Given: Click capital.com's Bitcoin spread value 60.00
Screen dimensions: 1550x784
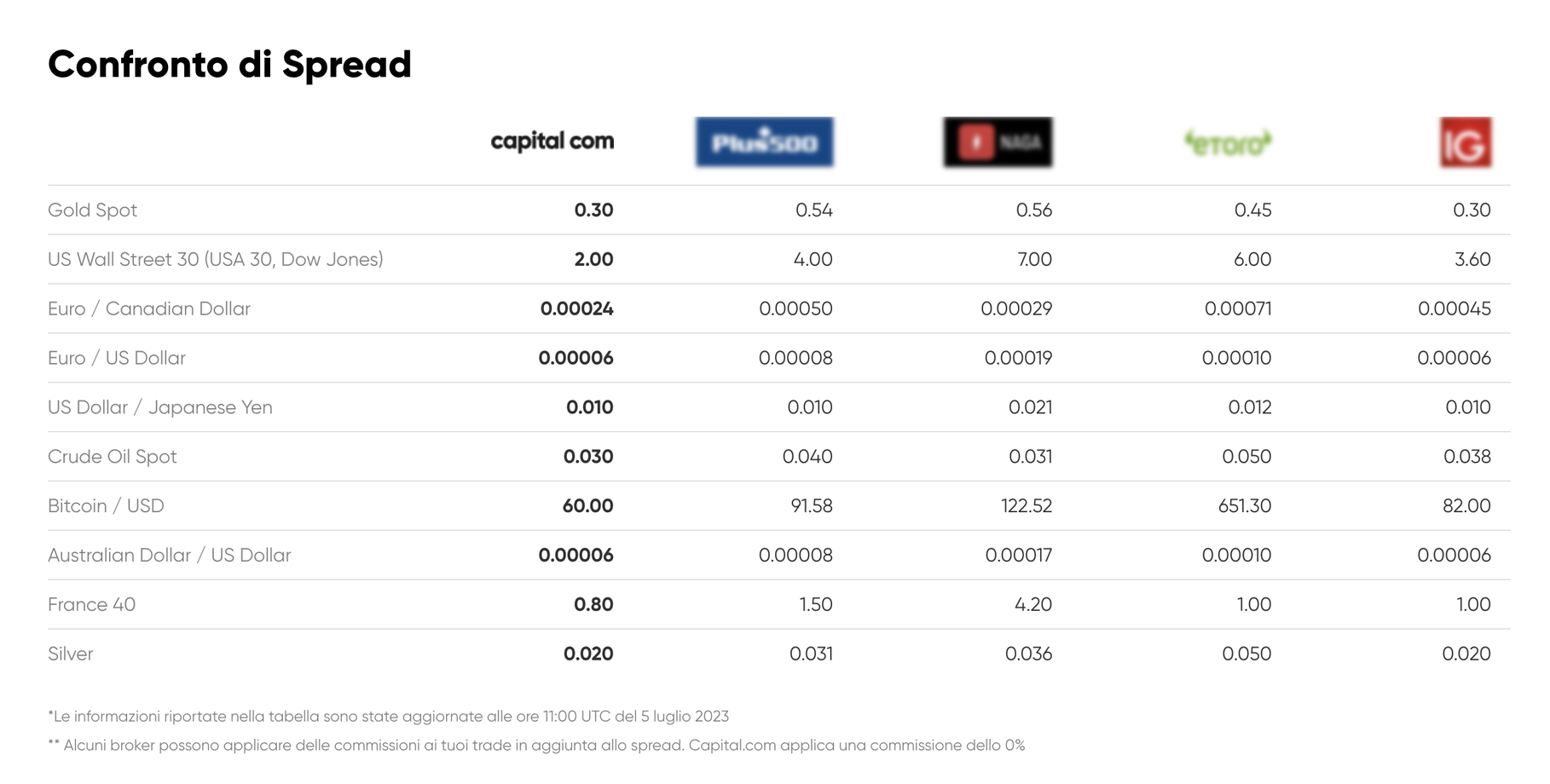Looking at the screenshot, I should (587, 506).
